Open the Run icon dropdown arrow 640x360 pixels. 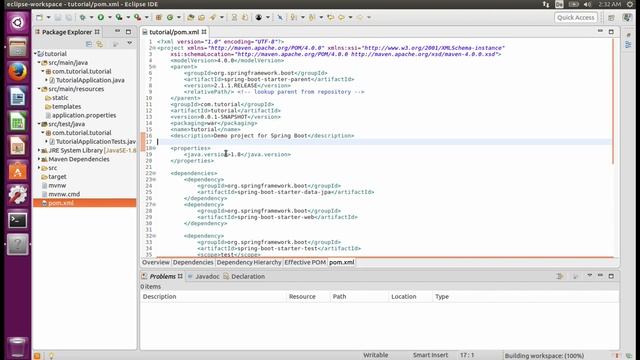109,18
